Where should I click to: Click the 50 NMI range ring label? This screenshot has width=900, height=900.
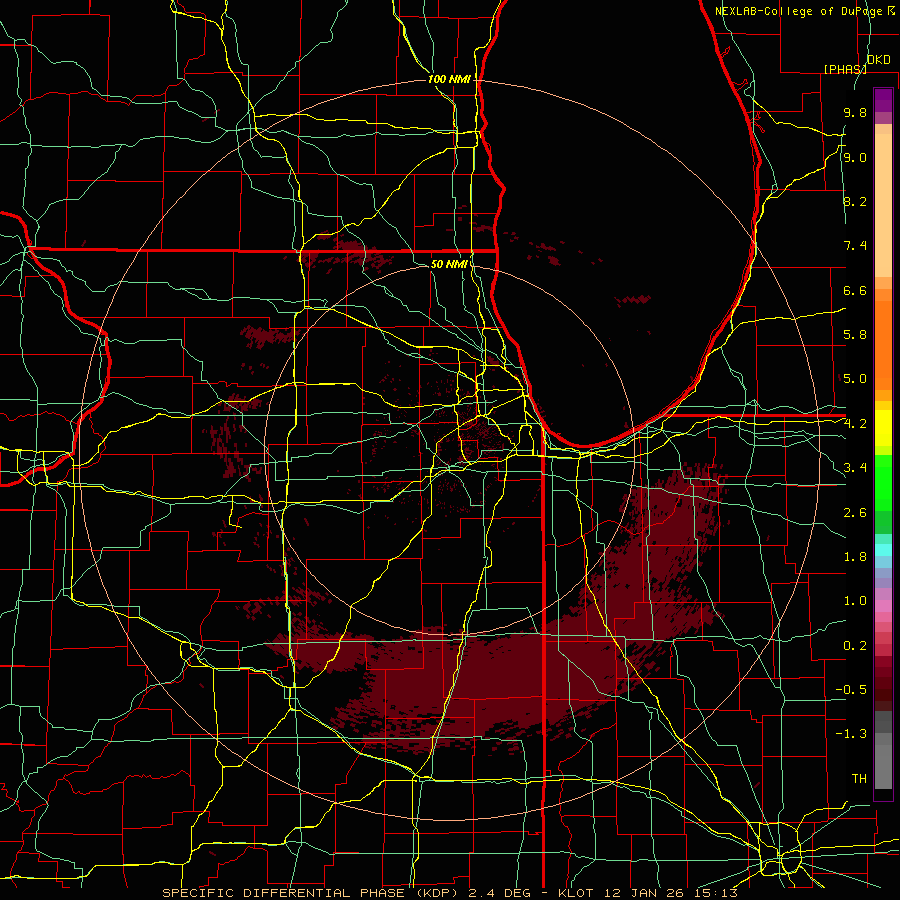click(449, 264)
